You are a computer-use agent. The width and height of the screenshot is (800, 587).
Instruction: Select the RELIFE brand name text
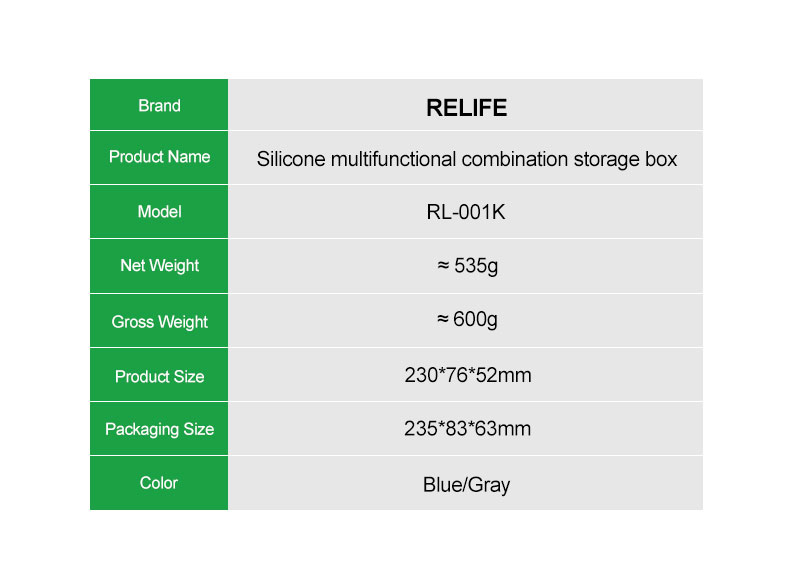tap(466, 108)
